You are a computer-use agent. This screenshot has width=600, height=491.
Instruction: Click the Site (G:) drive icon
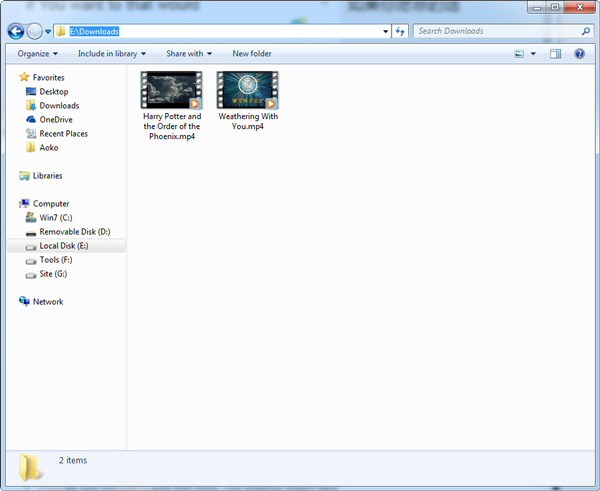(31, 275)
